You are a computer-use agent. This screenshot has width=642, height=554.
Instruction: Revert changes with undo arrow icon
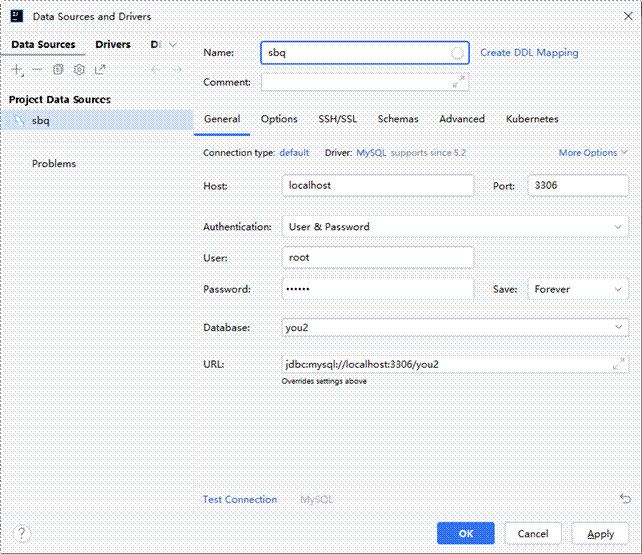tap(625, 498)
